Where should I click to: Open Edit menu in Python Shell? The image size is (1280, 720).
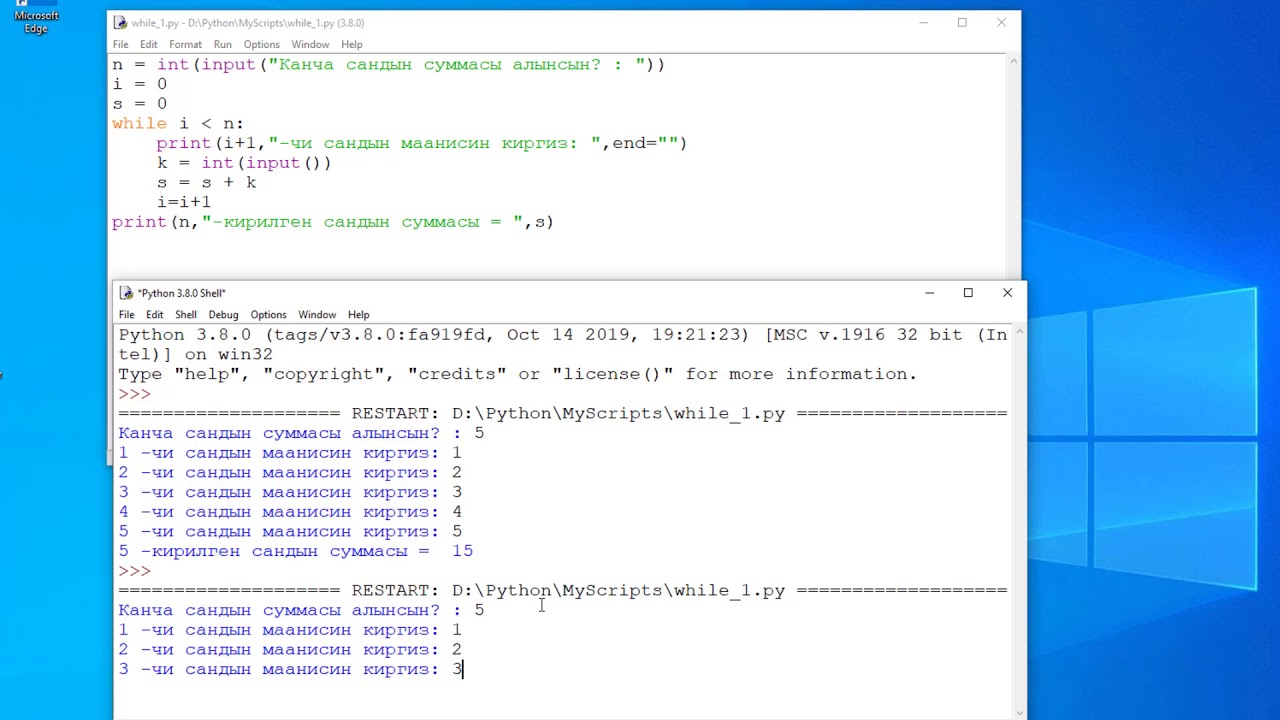click(x=155, y=315)
